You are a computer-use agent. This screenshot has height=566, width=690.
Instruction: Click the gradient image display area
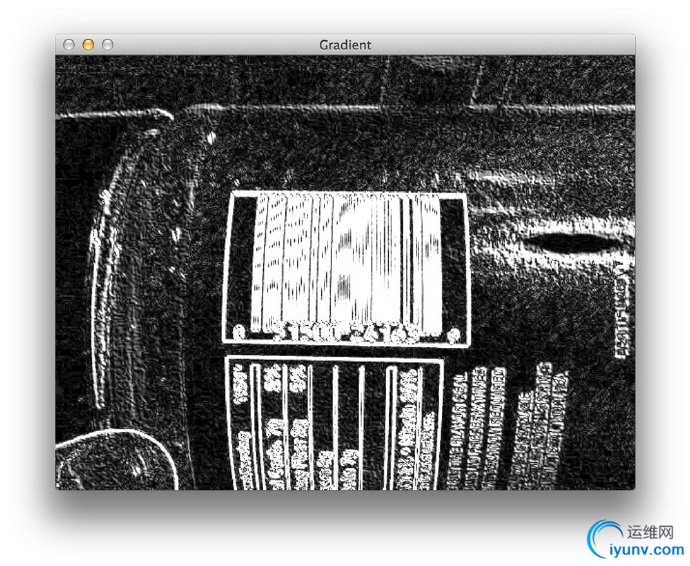pos(345,272)
